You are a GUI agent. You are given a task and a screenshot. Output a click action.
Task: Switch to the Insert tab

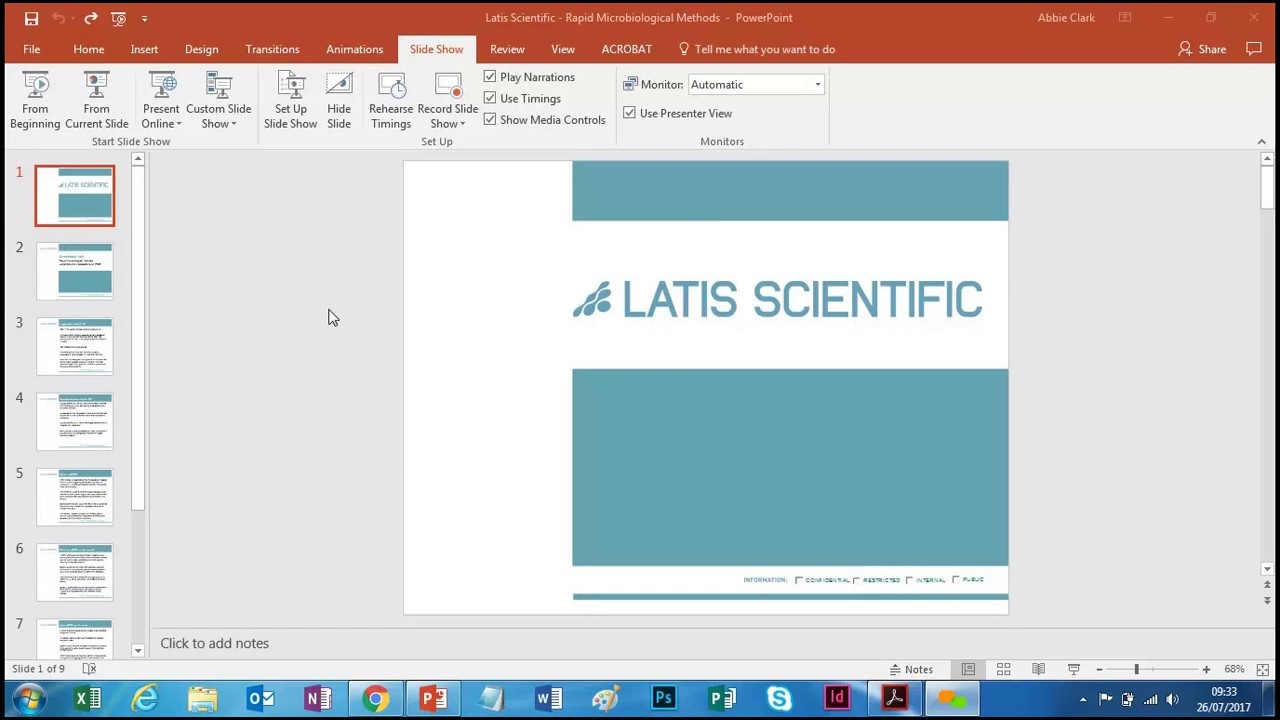144,49
